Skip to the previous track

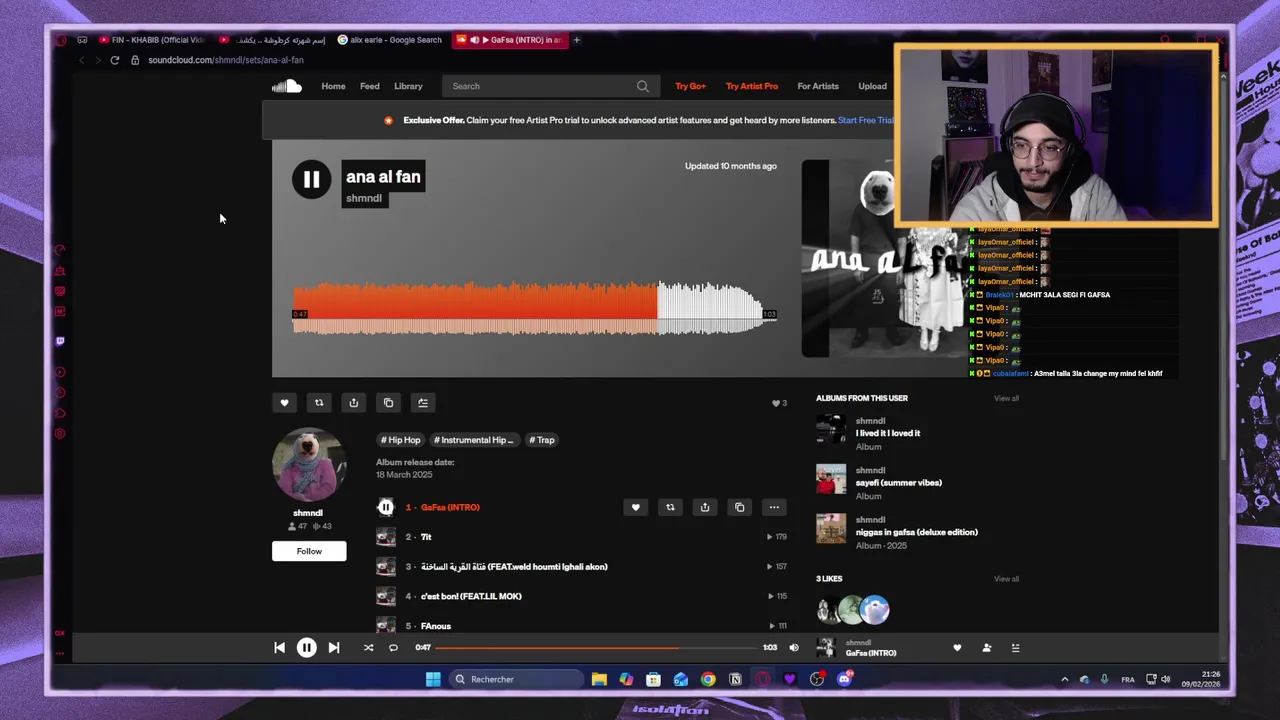click(279, 648)
